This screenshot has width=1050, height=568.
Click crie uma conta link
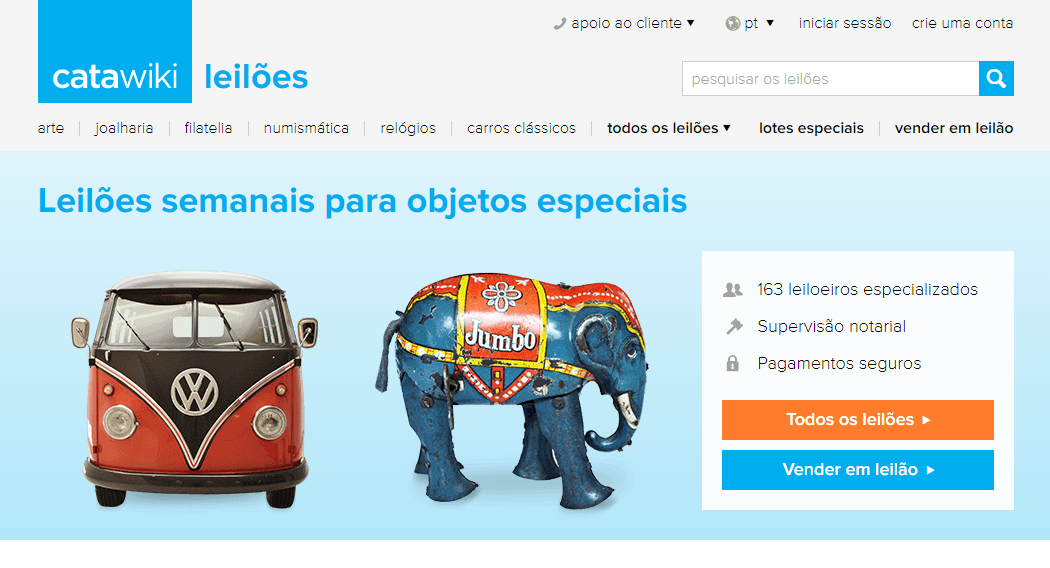tap(962, 23)
